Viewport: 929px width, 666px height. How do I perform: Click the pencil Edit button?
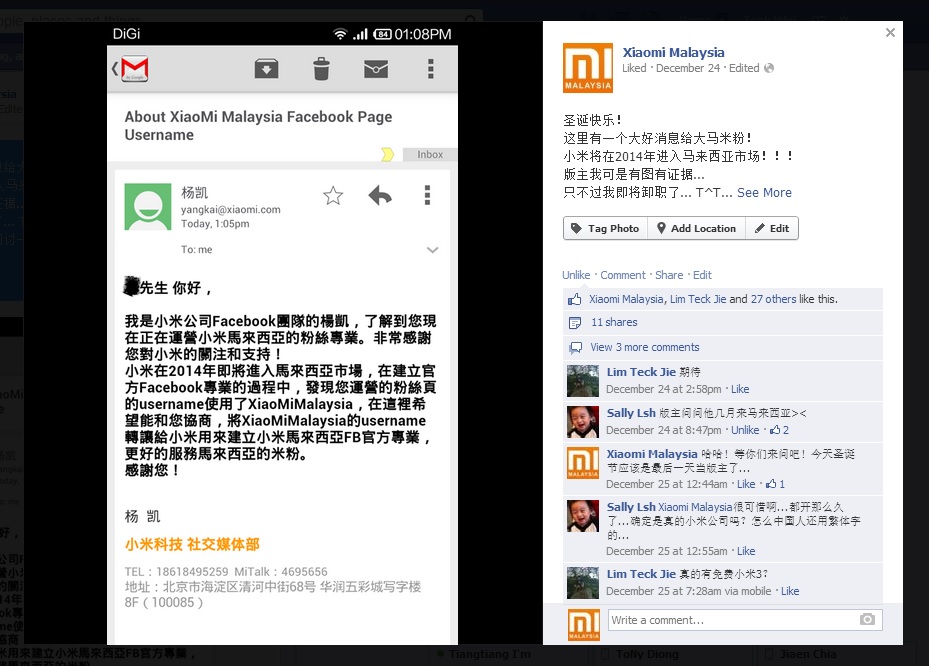pos(771,229)
